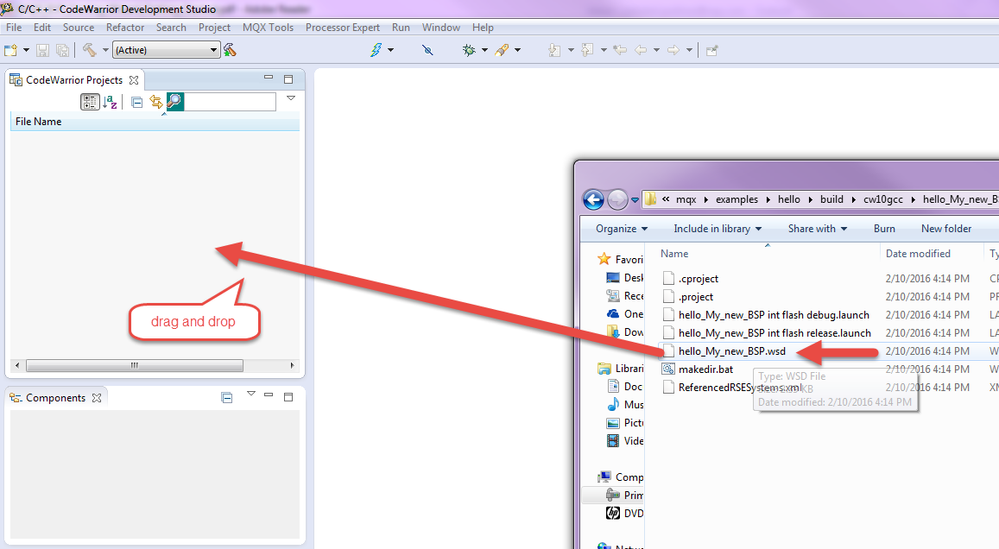The height and width of the screenshot is (549, 999).
Task: Open the Explorer Organize dropdown
Action: [x=621, y=229]
